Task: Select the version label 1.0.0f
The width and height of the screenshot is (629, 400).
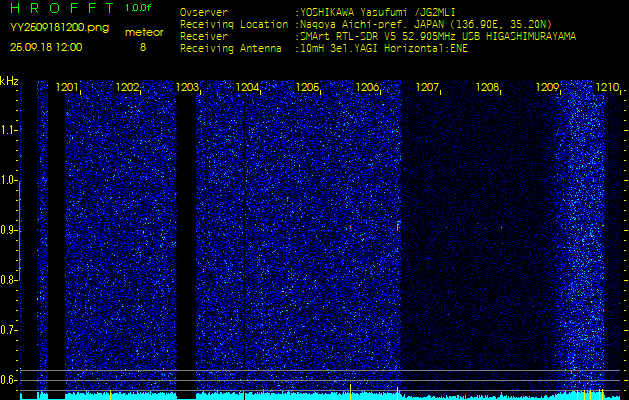Action: 138,8
